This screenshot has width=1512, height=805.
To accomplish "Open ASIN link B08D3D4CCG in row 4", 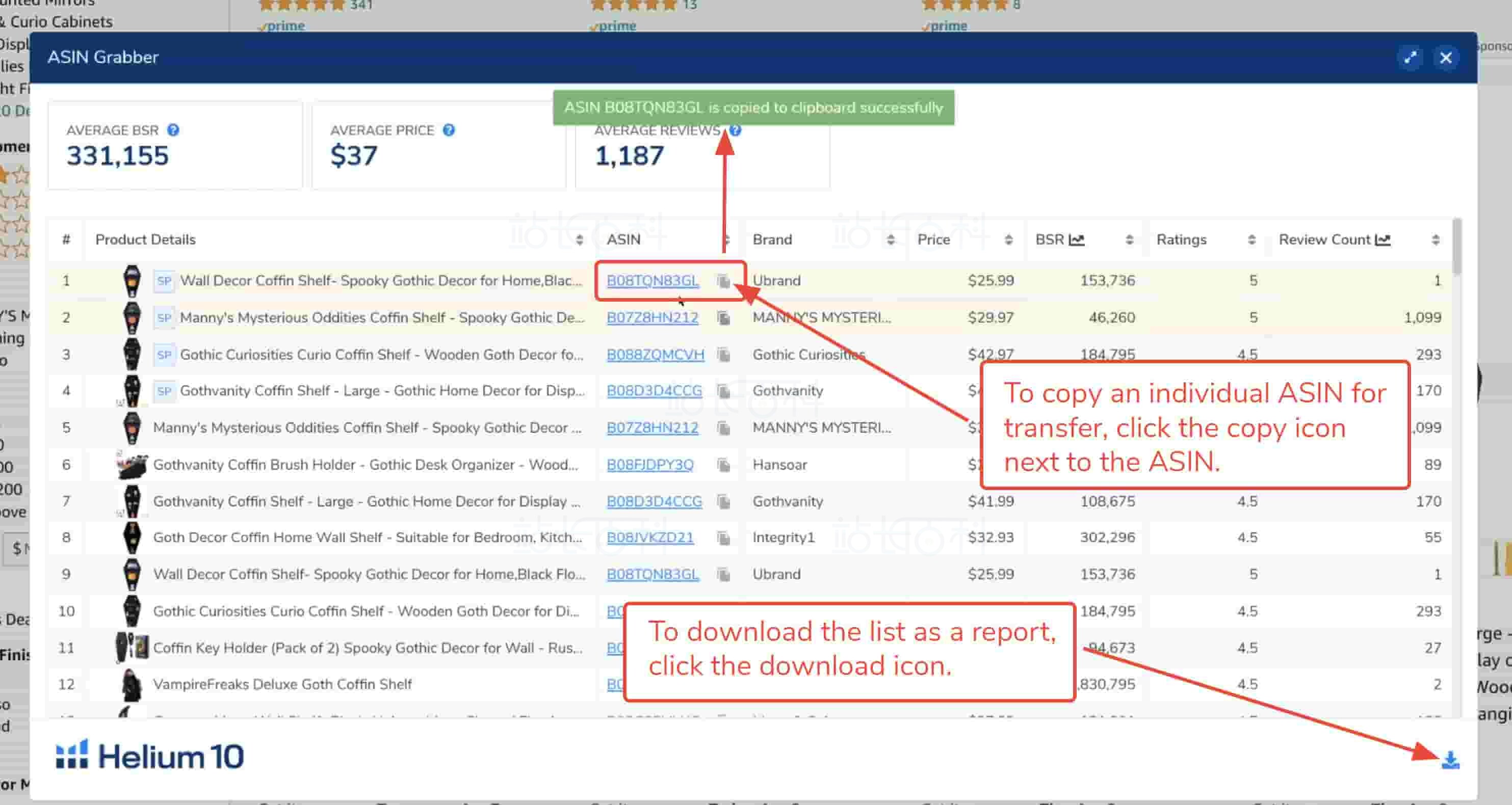I will click(654, 391).
